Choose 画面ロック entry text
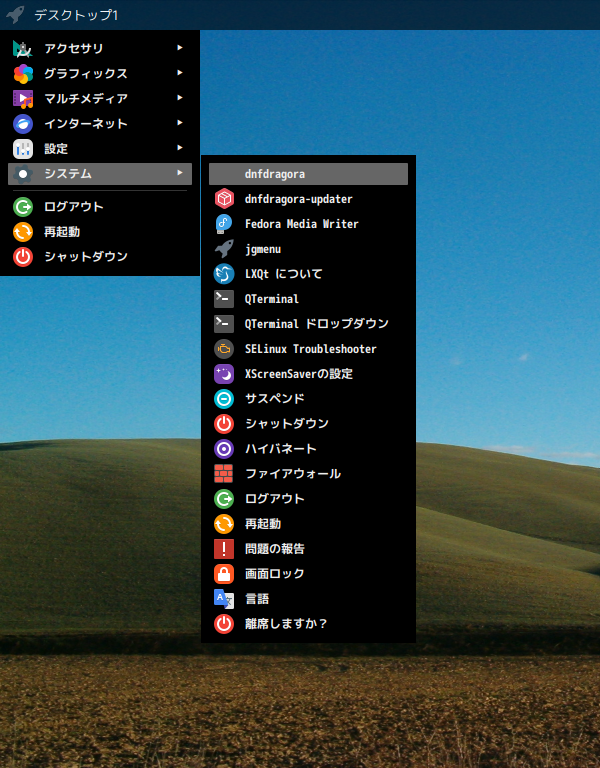600x768 pixels. [x=275, y=574]
